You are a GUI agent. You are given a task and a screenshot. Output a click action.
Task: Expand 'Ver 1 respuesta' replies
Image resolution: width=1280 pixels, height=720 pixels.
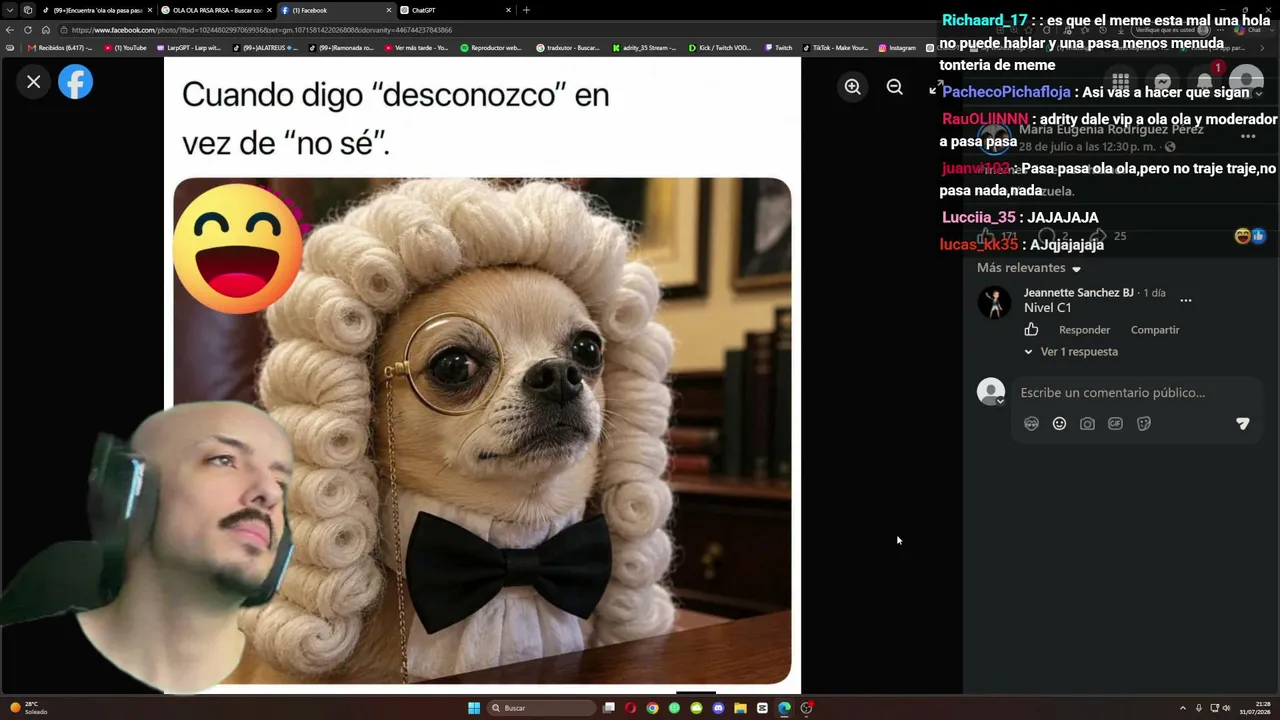[x=1071, y=352]
